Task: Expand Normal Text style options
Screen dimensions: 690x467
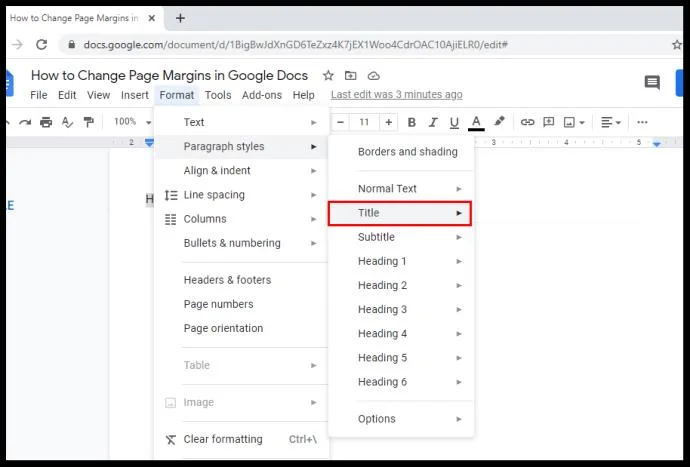Action: coord(401,189)
